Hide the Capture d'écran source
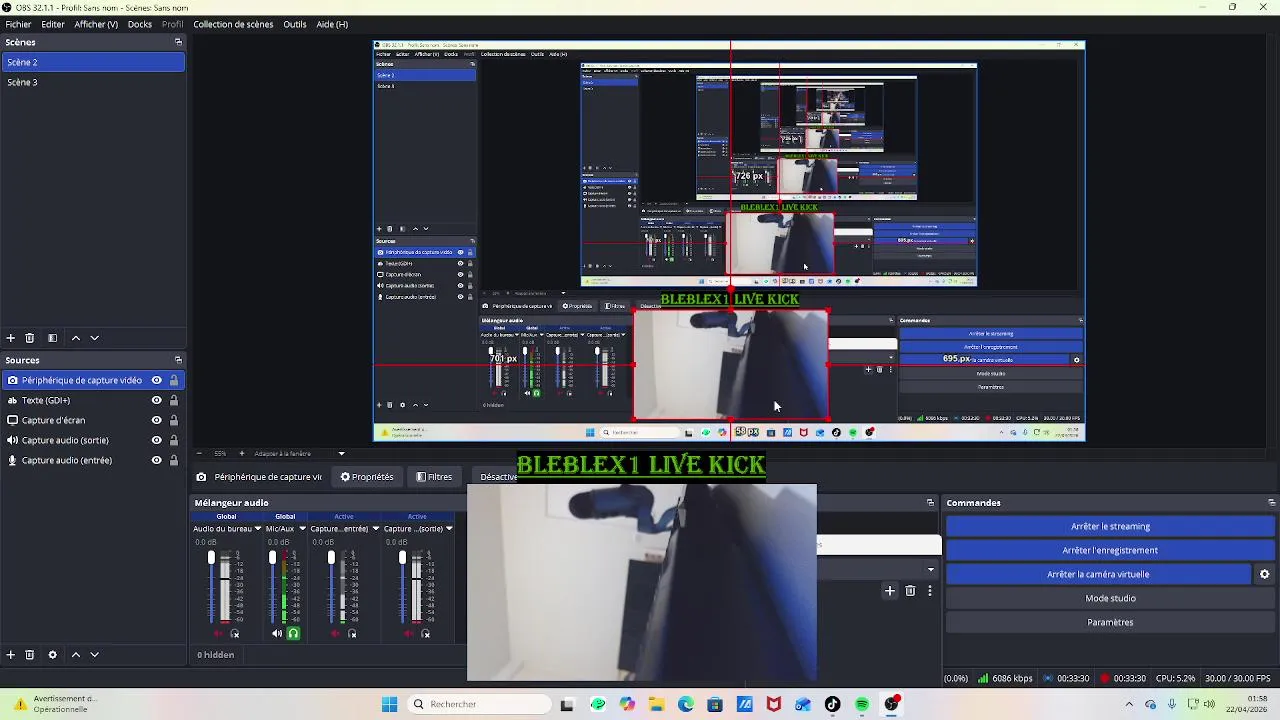This screenshot has width=1280, height=720. point(156,420)
